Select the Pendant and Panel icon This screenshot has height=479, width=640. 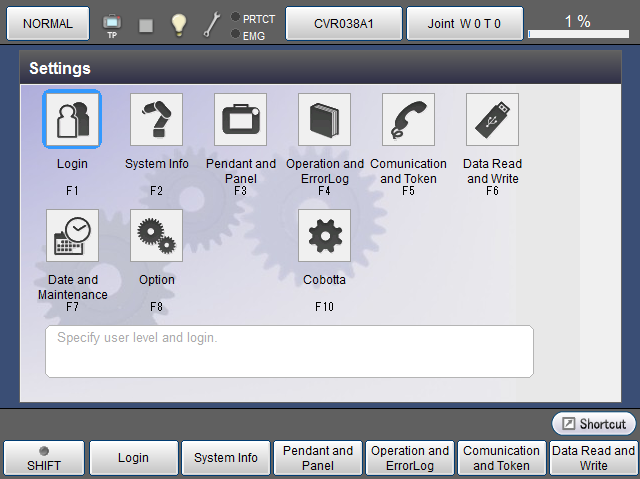click(240, 120)
